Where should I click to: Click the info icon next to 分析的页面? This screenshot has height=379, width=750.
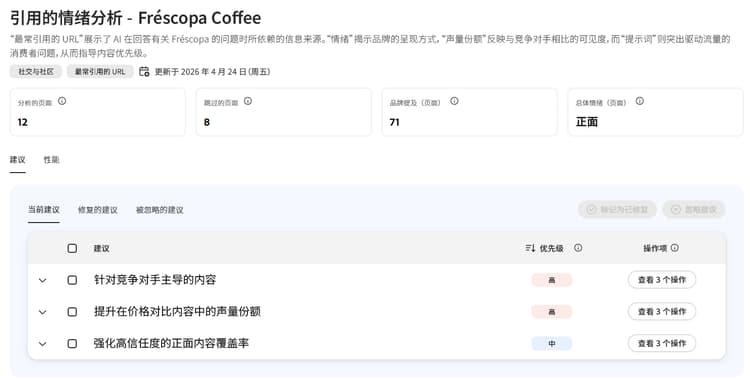tap(62, 101)
